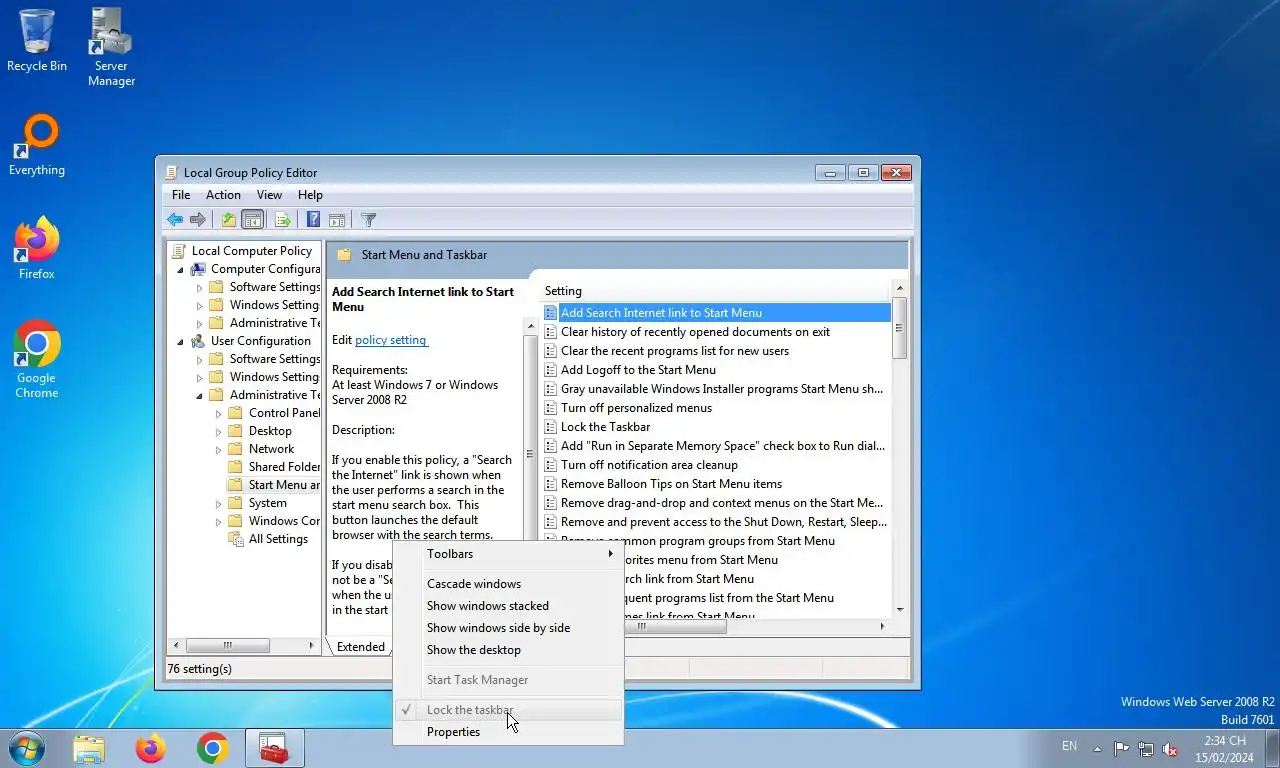Click the Back arrow in the toolbar
The width and height of the screenshot is (1280, 768).
click(175, 220)
